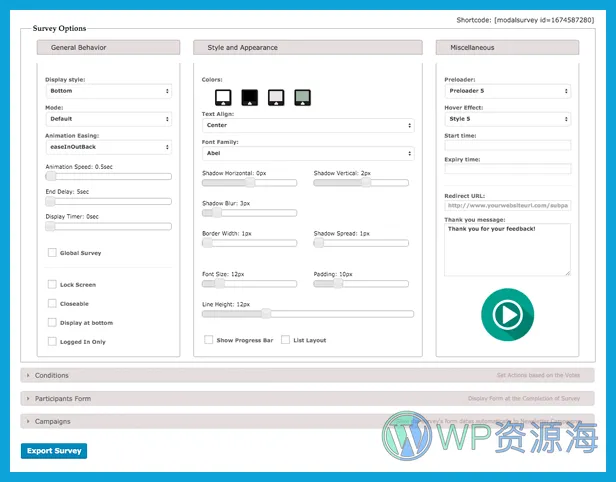The height and width of the screenshot is (482, 616).
Task: Click the Font Size slider
Action: 249,284
